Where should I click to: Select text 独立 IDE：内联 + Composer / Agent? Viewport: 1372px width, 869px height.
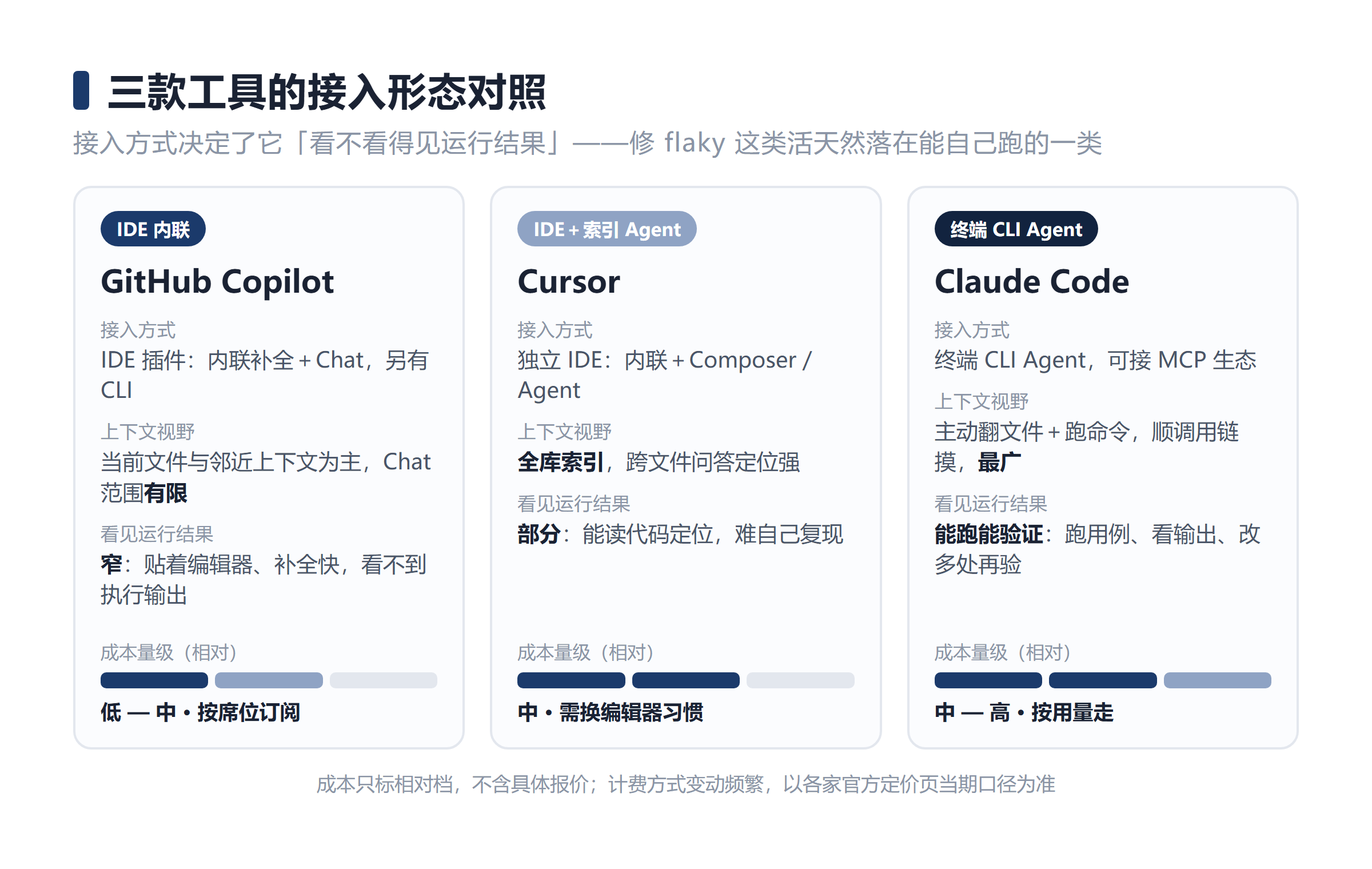[664, 375]
